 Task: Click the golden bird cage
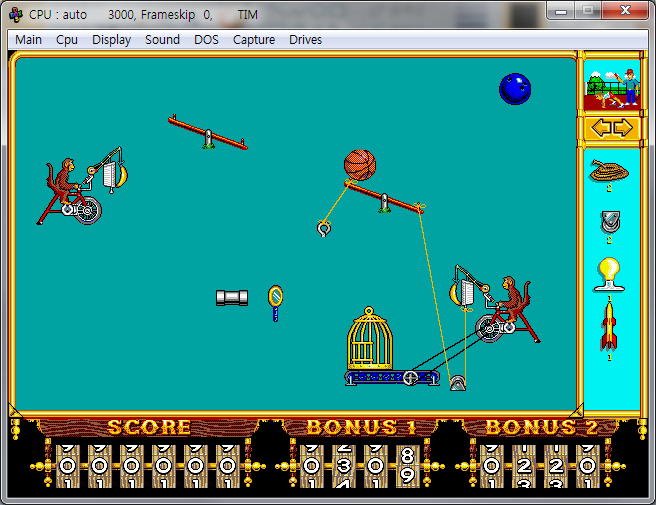(369, 339)
